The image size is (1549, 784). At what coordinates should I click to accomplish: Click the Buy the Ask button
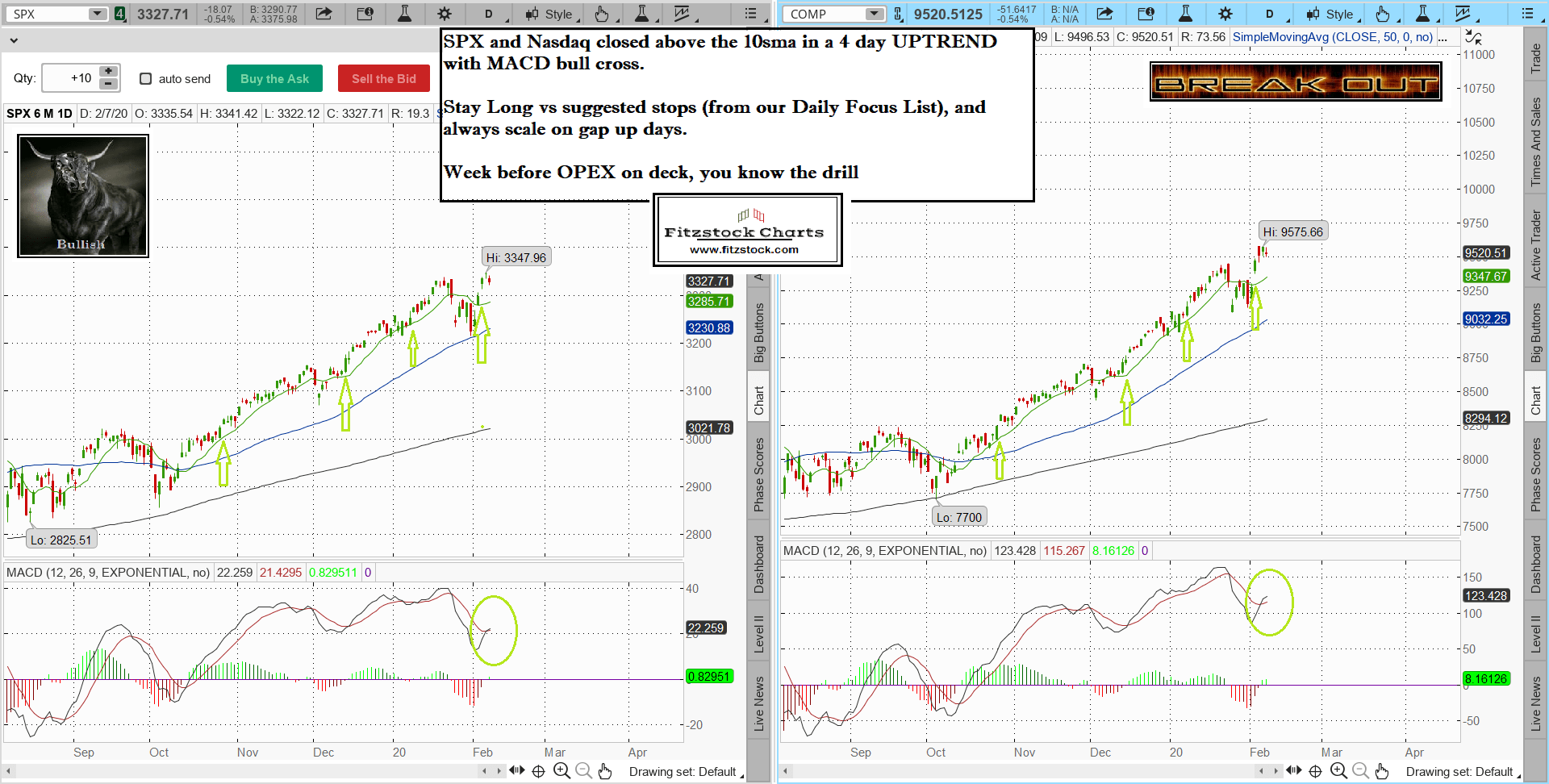274,78
